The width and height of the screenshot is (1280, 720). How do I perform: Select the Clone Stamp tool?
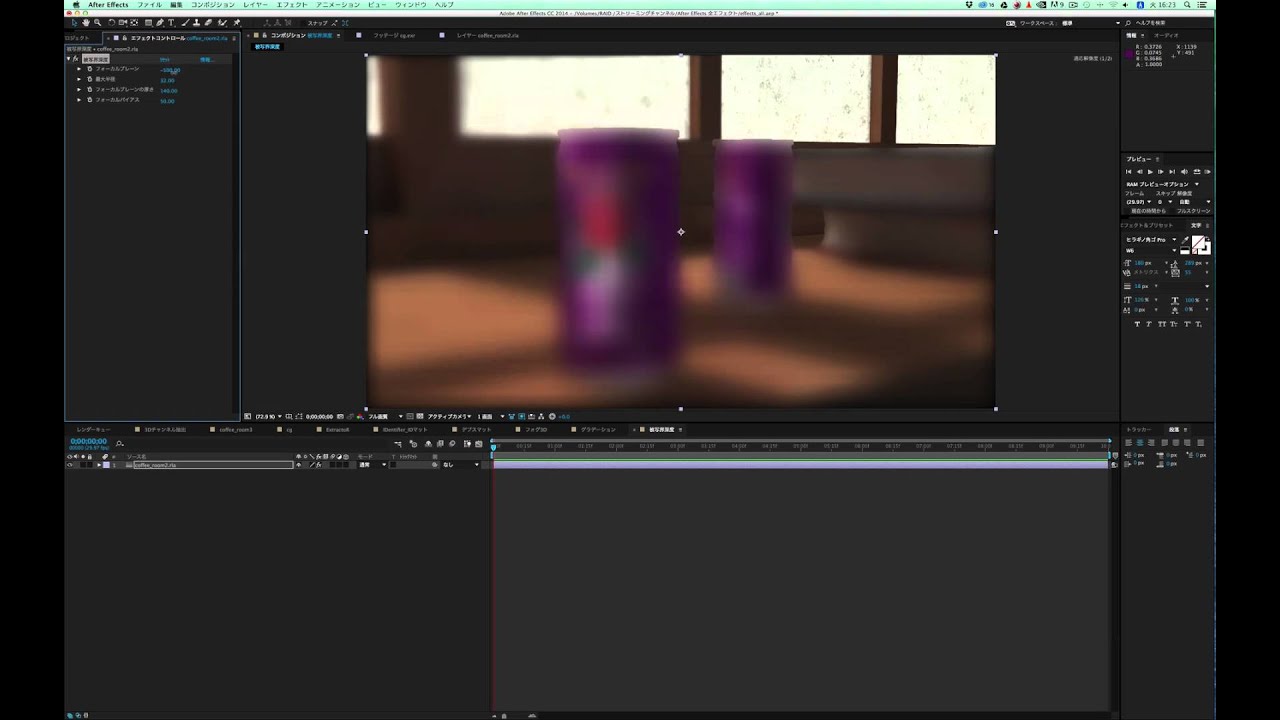tap(196, 22)
